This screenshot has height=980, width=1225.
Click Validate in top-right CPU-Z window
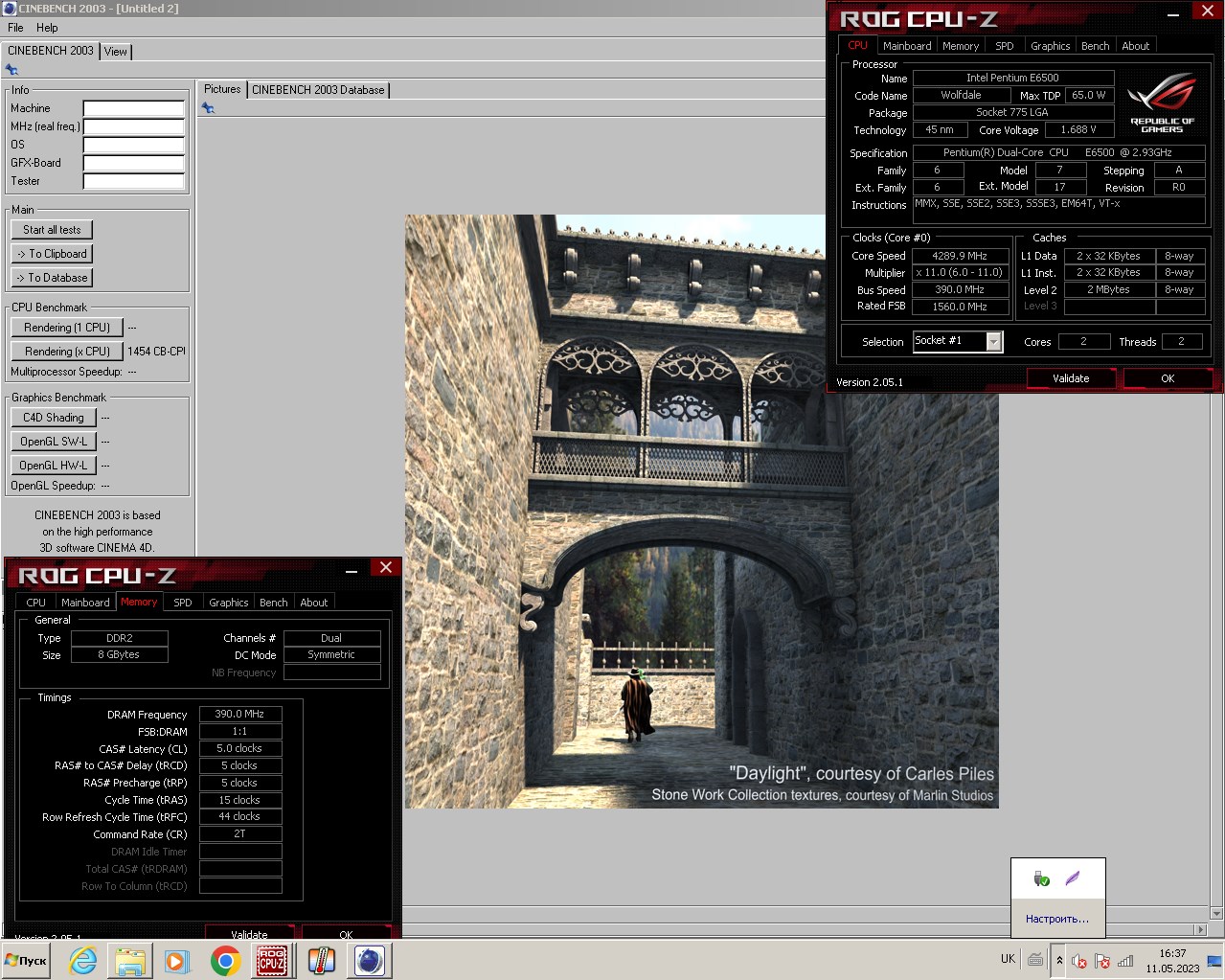click(x=1071, y=378)
